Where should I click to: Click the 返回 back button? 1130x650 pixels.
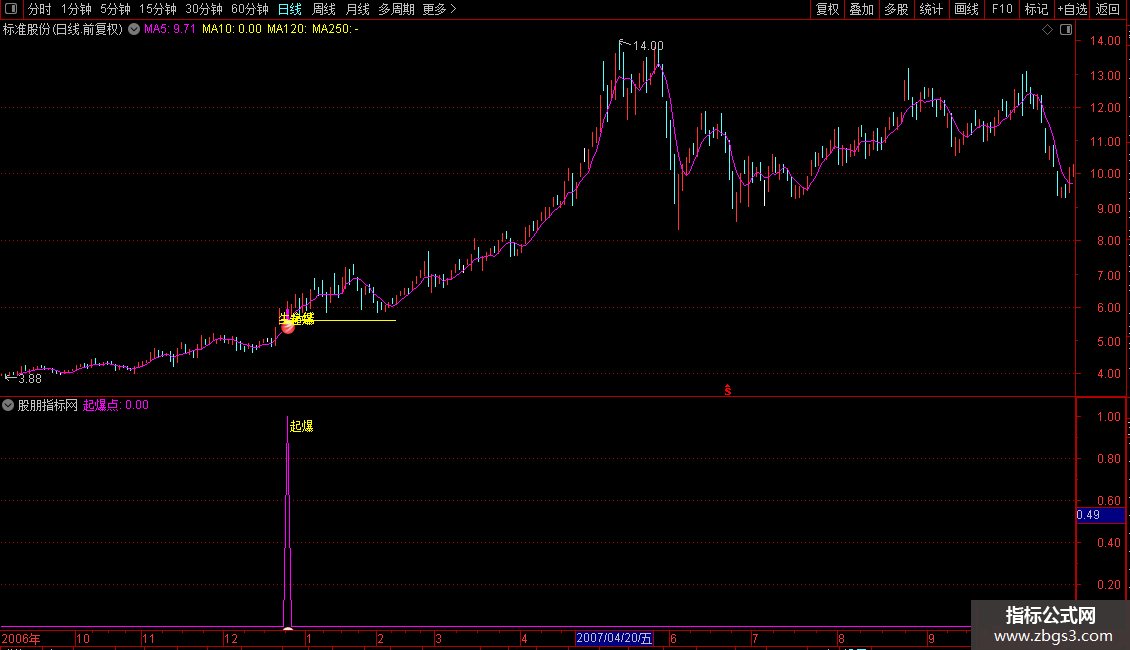point(1108,9)
